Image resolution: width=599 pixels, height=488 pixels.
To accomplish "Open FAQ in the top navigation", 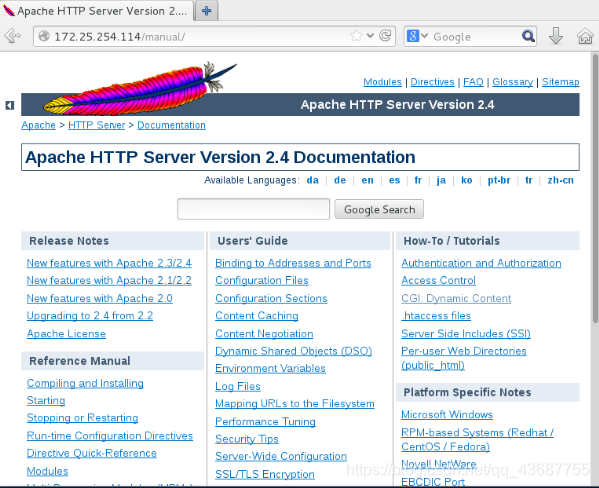I will coord(473,82).
